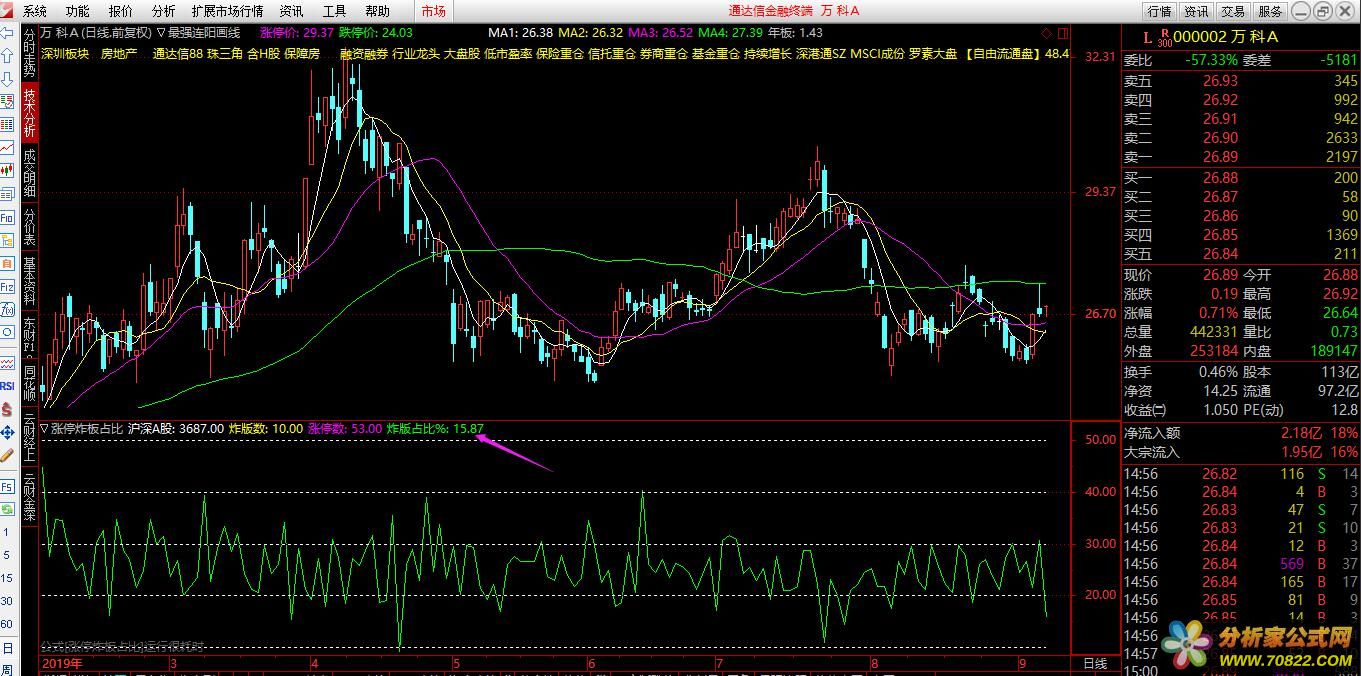The height and width of the screenshot is (676, 1361).
Task: Click the 行业龙头 tag
Action: 416,54
